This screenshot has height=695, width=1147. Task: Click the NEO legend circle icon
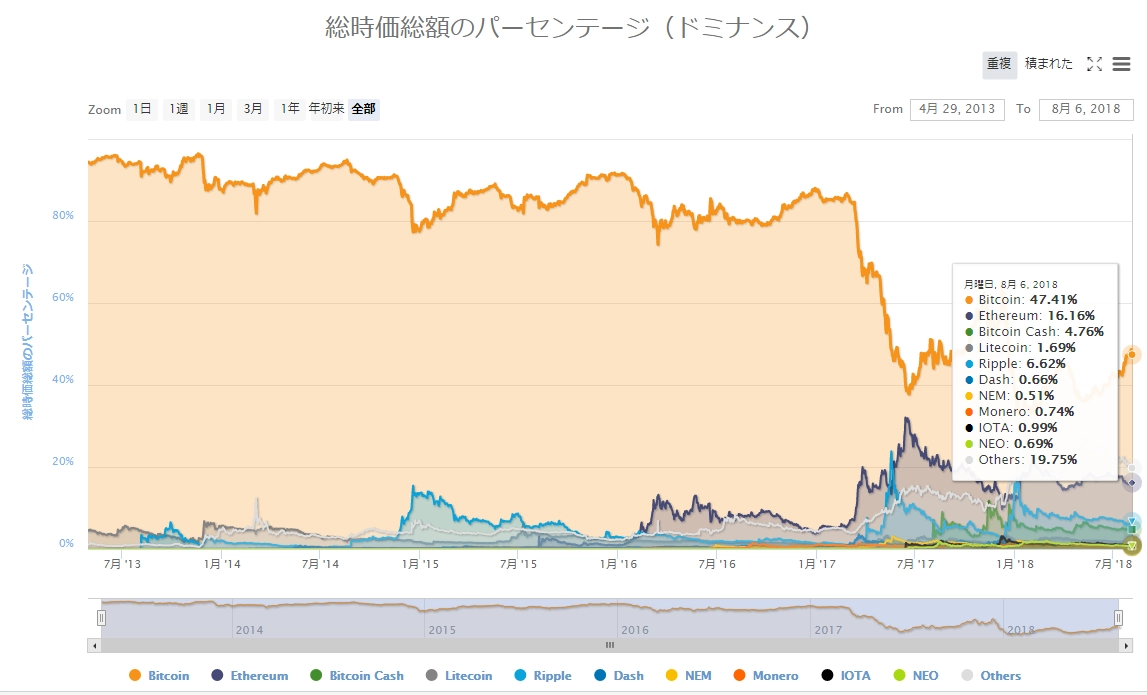pyautogui.click(x=900, y=676)
